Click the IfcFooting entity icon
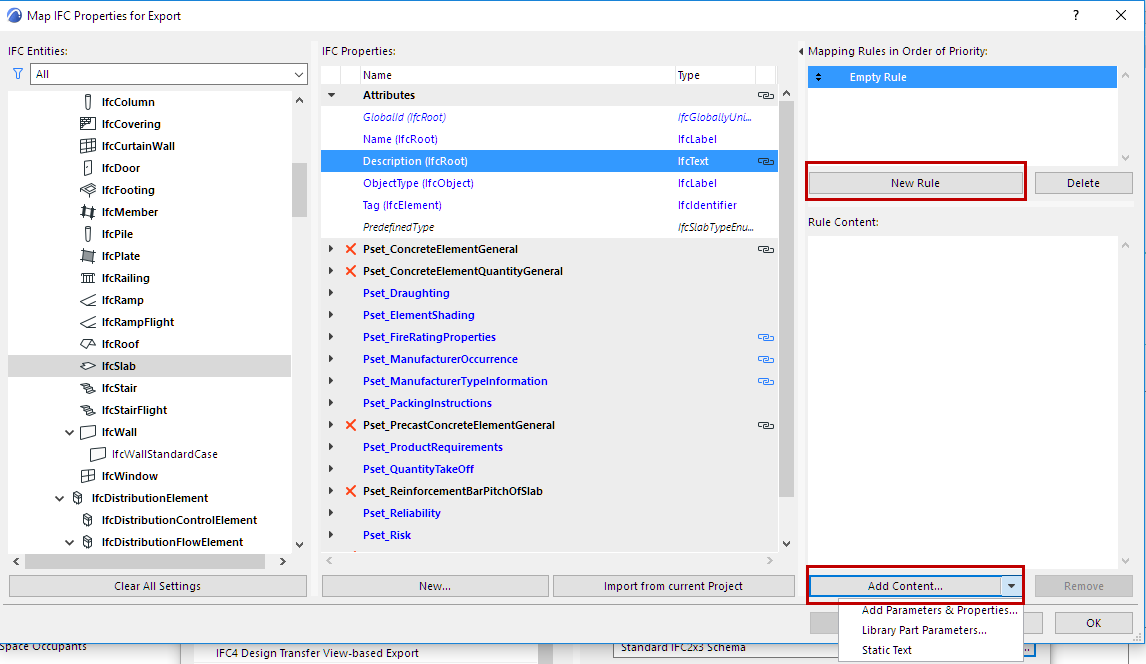 (x=88, y=189)
